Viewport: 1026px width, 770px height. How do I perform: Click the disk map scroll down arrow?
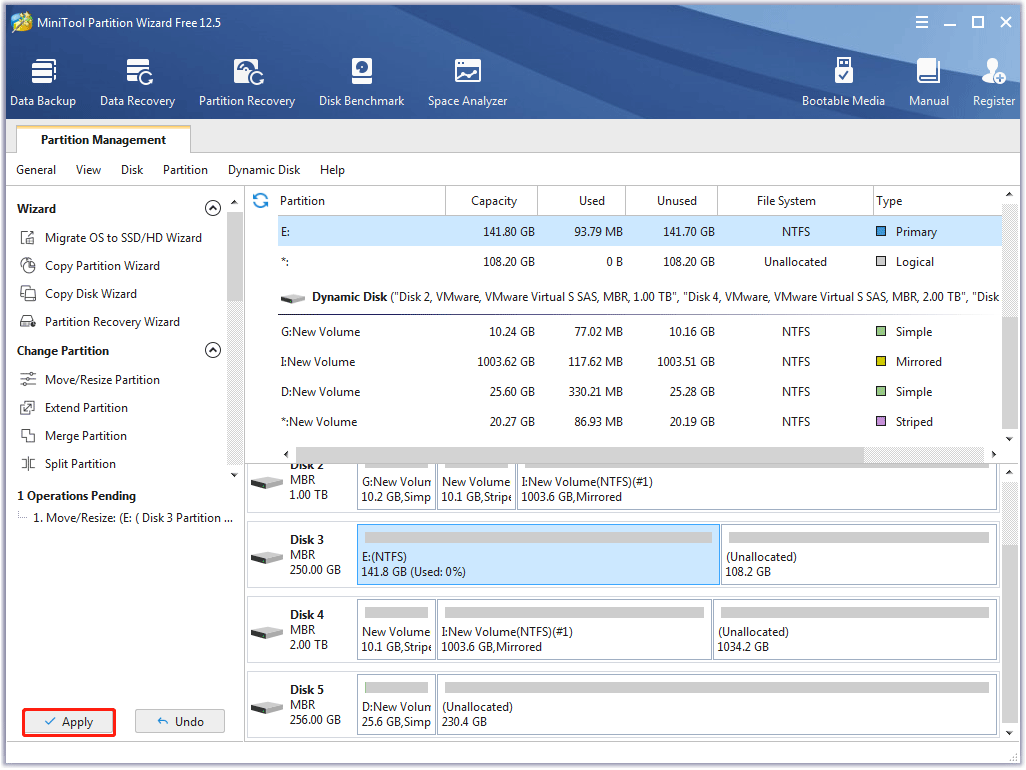pyautogui.click(x=1010, y=733)
